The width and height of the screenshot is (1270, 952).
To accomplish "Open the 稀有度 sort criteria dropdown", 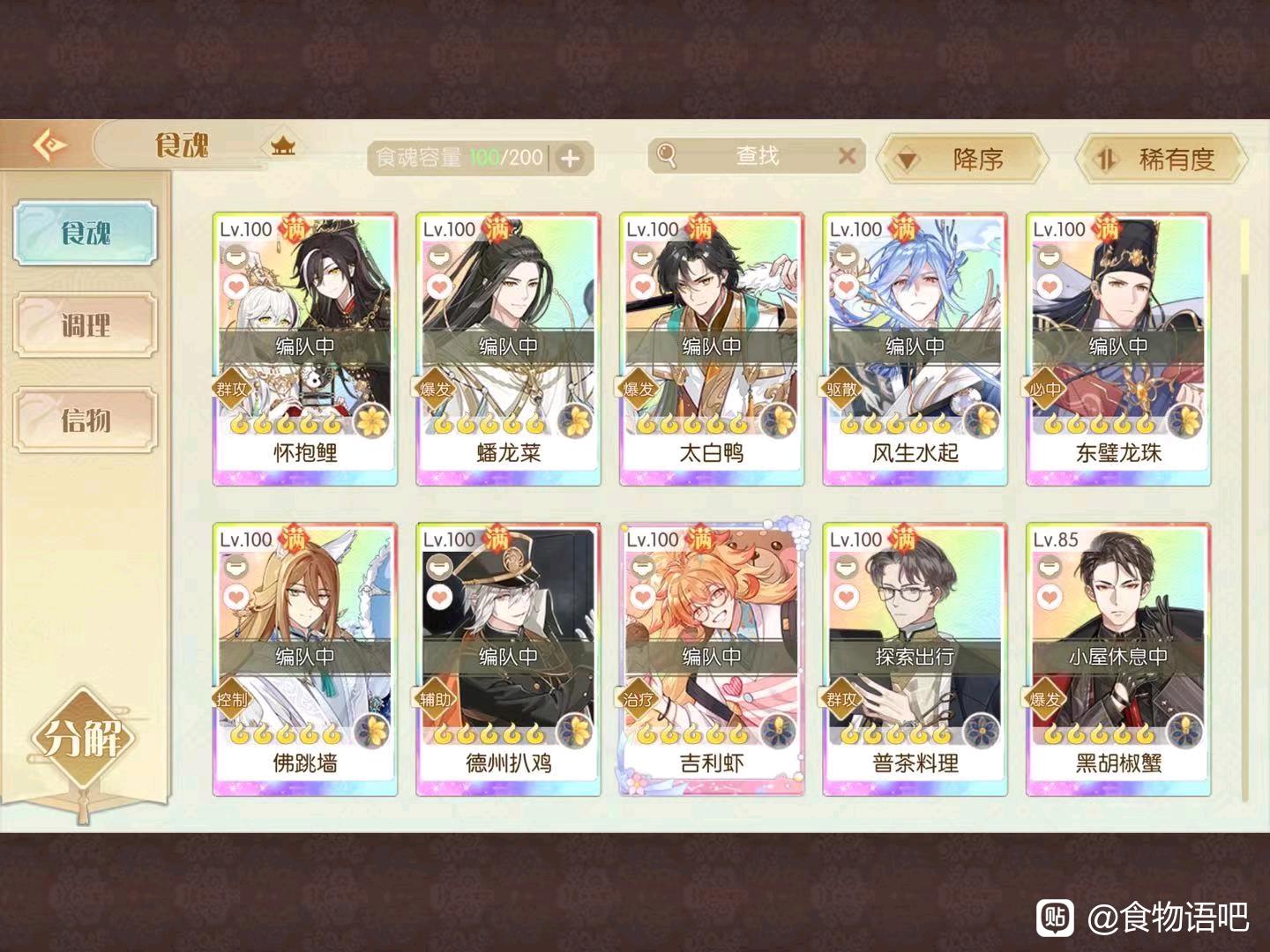I will point(1161,160).
